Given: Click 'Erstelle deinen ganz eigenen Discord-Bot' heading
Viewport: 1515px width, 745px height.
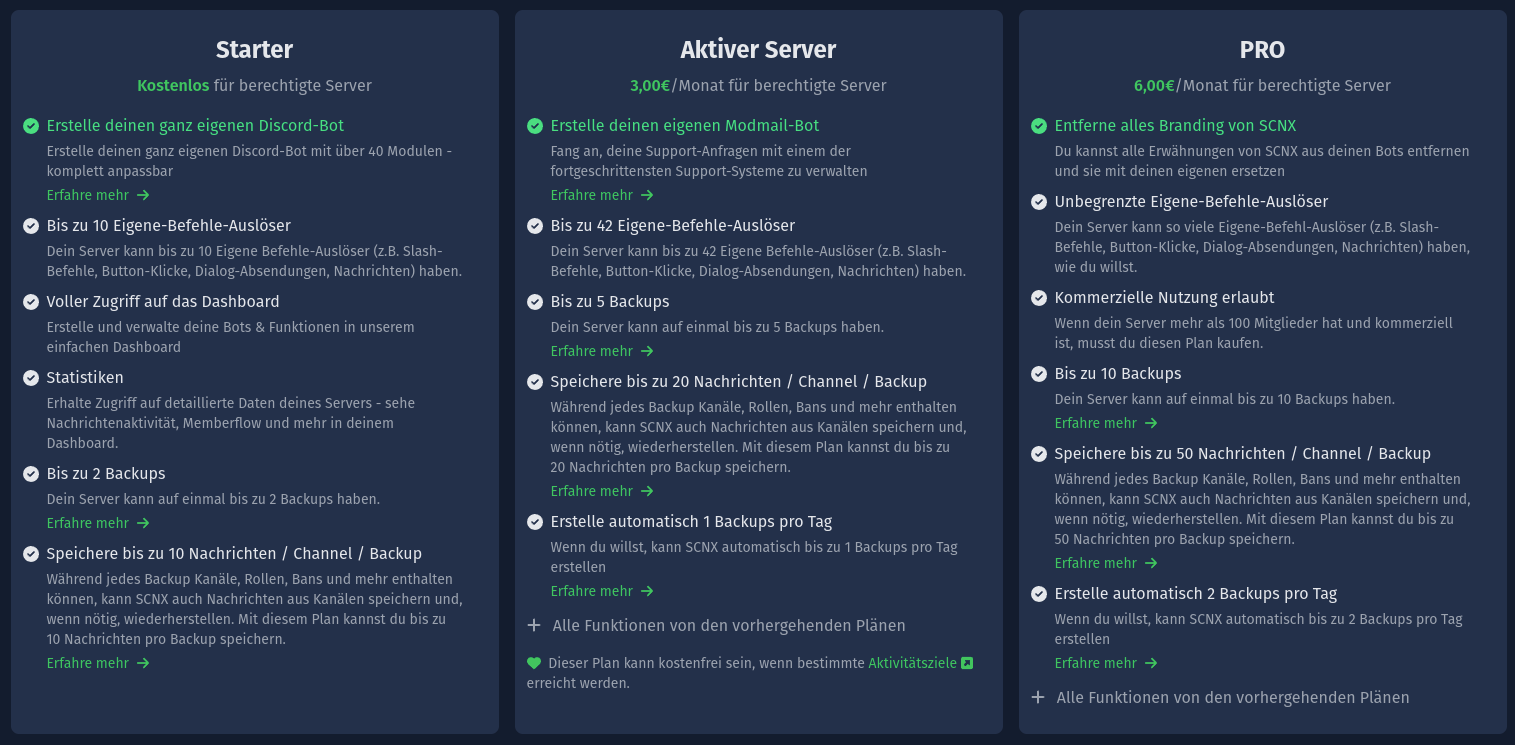Looking at the screenshot, I should tap(195, 126).
